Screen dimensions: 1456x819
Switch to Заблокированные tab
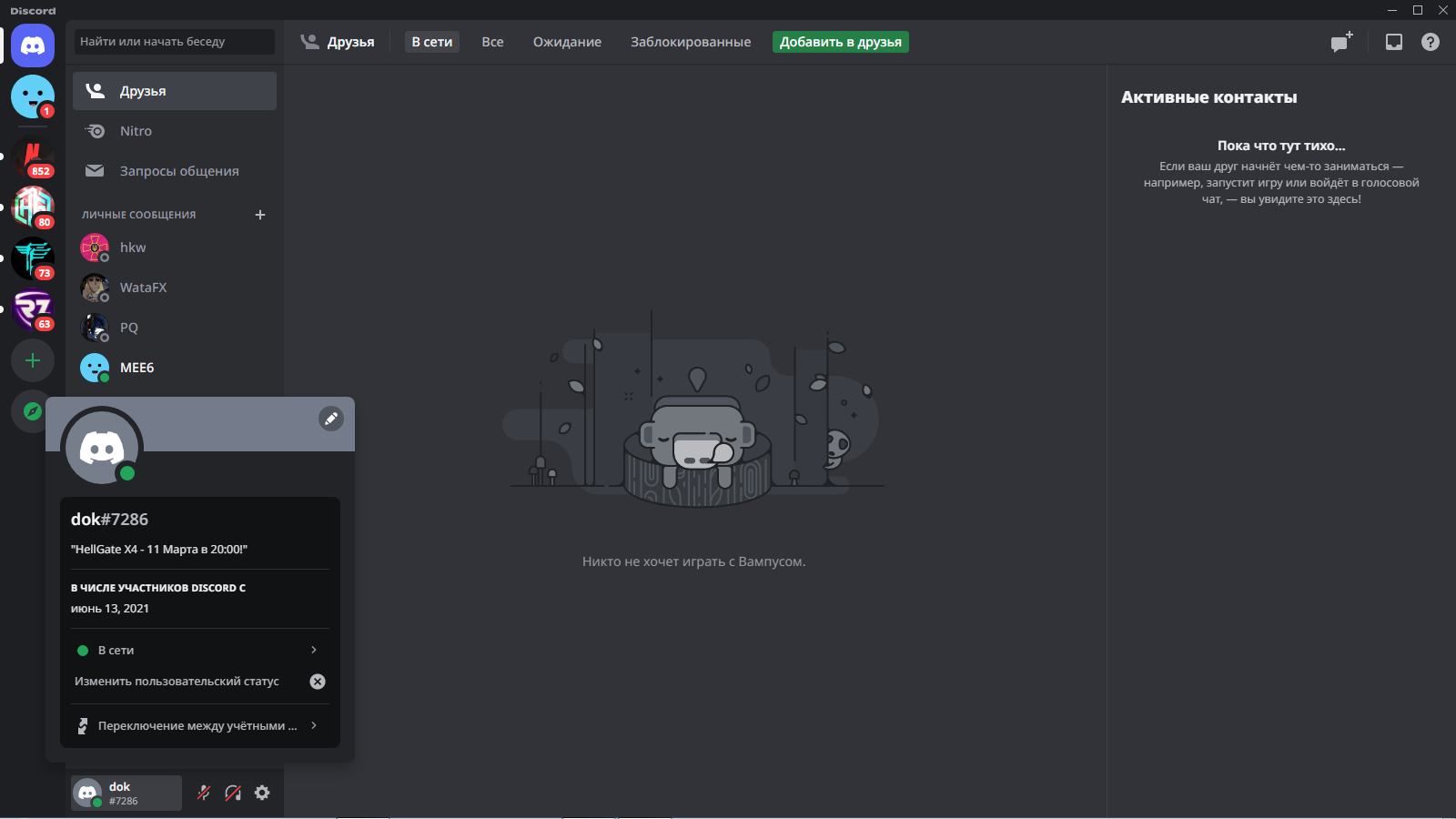(691, 42)
